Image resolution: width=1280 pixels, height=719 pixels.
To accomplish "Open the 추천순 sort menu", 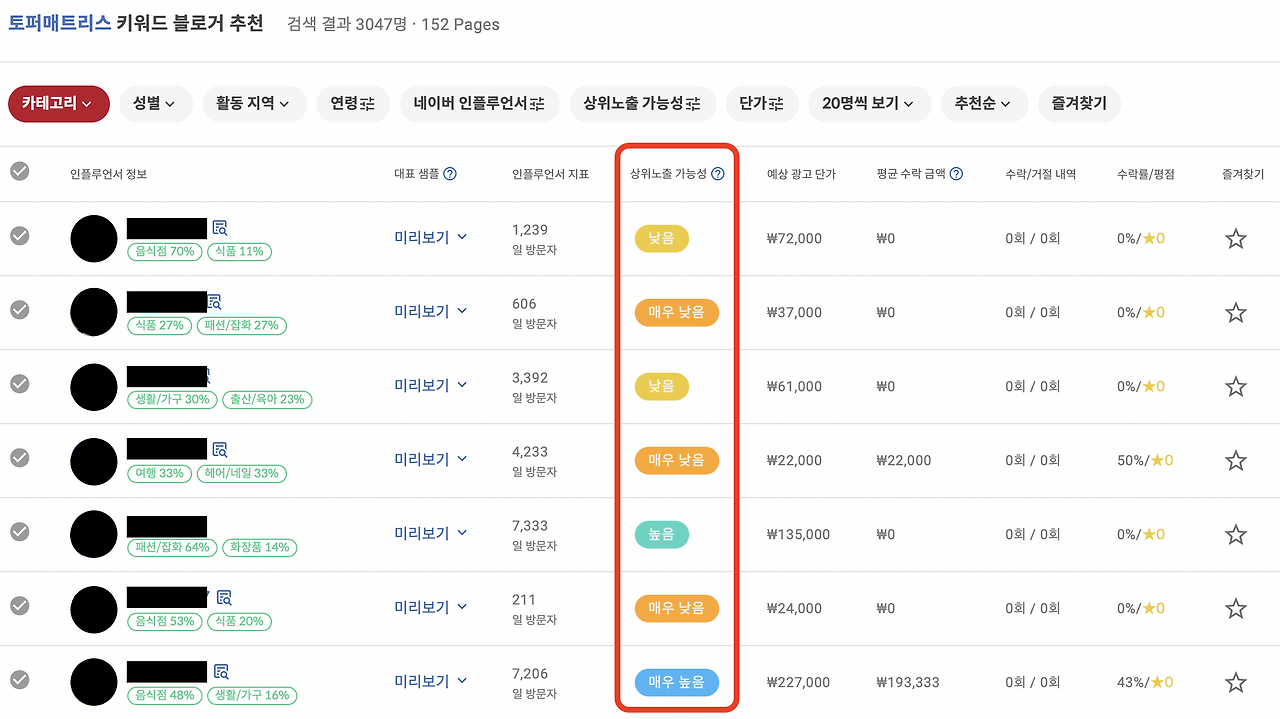I will click(x=984, y=103).
